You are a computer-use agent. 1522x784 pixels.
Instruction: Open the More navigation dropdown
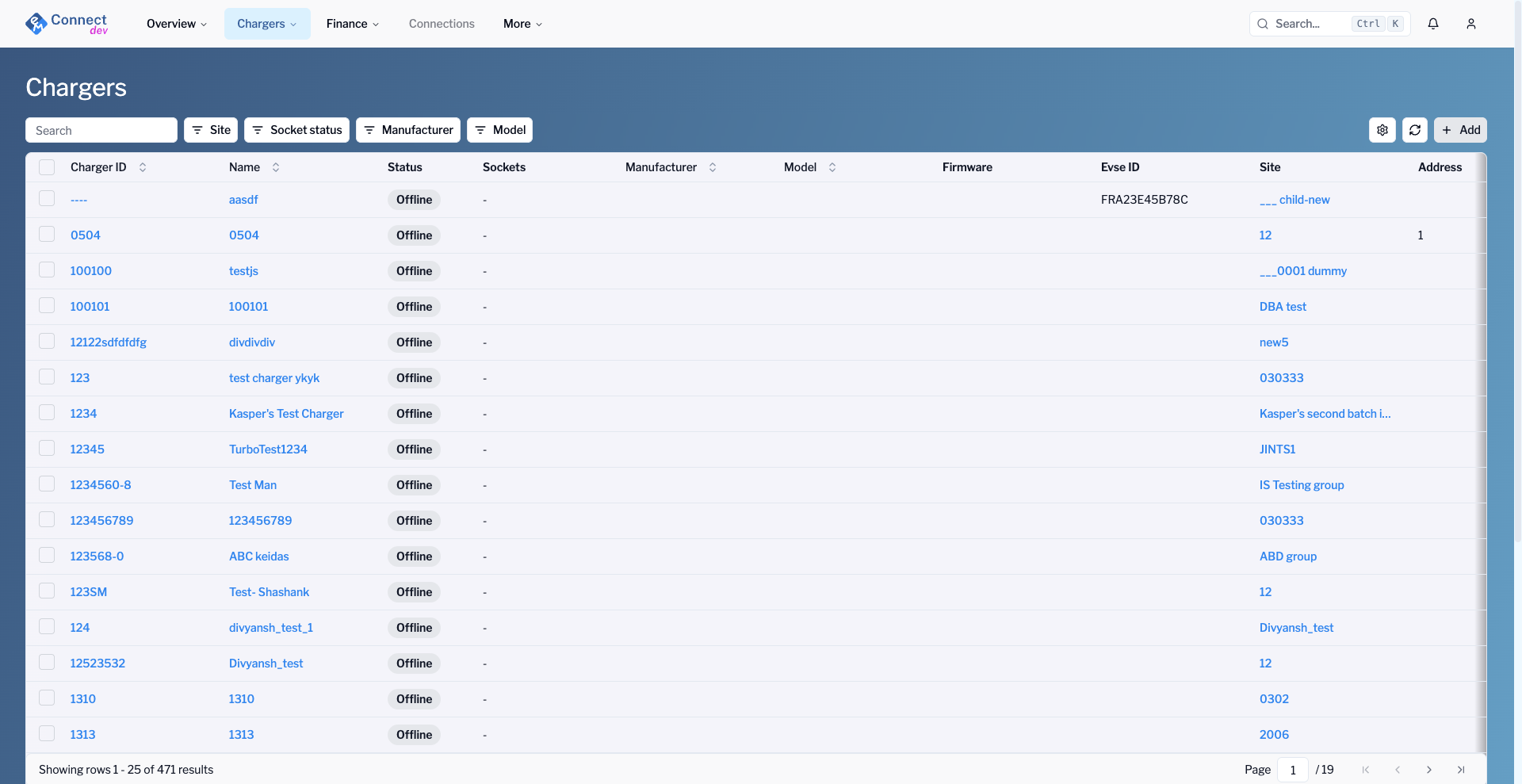[522, 24]
